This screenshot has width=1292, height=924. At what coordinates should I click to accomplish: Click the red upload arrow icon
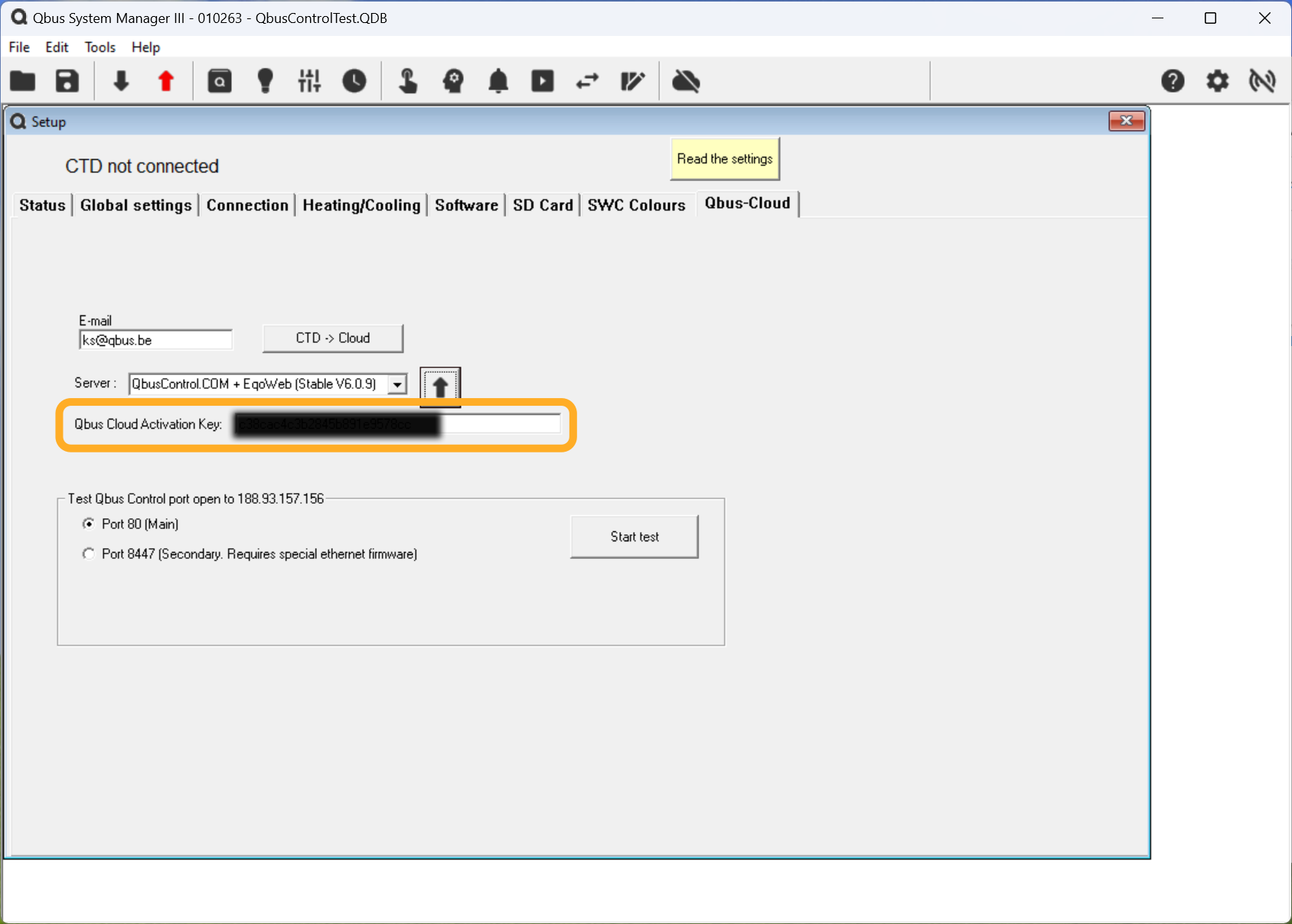(166, 80)
